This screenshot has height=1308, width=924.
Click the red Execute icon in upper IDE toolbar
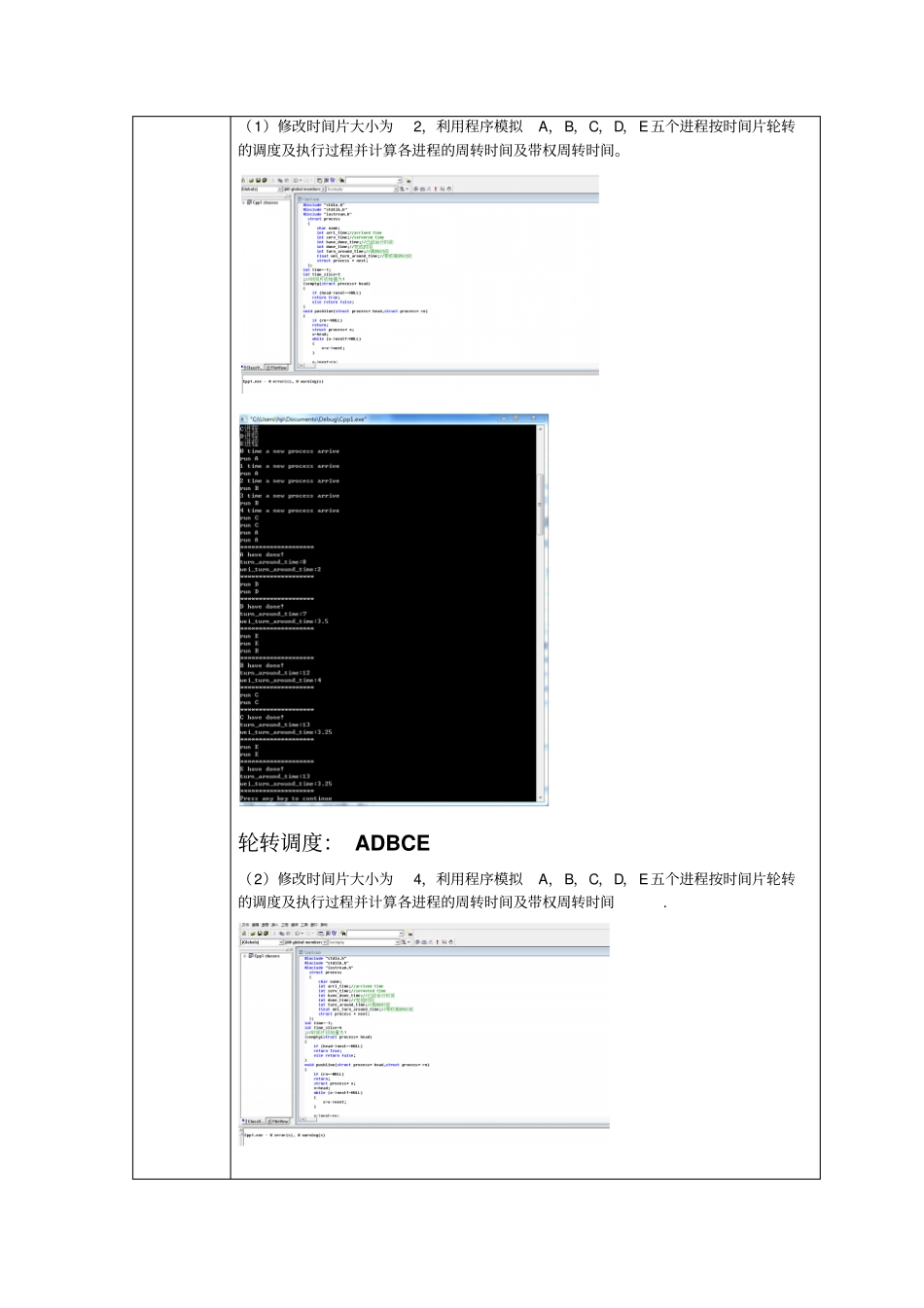click(x=435, y=189)
